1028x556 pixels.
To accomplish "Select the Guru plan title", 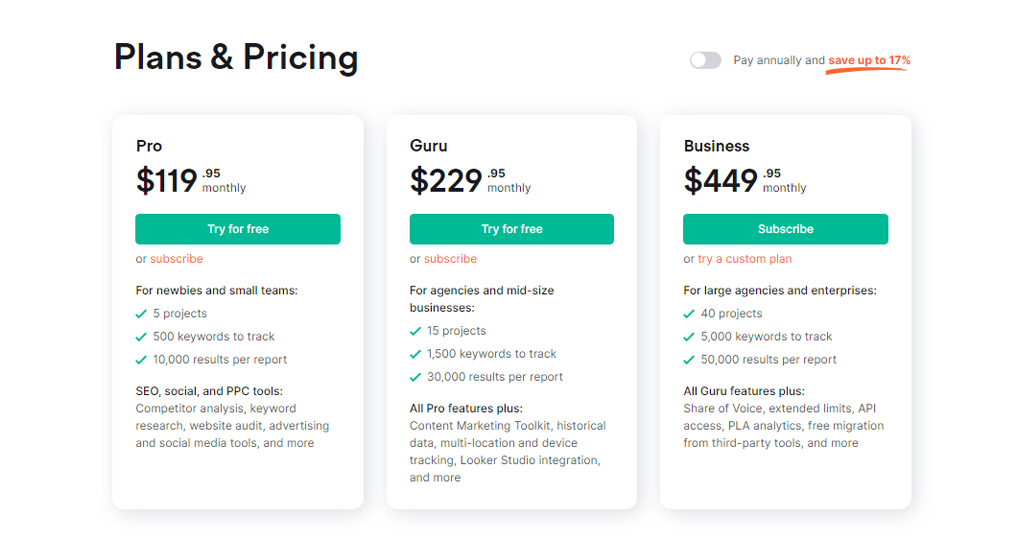I will point(429,146).
